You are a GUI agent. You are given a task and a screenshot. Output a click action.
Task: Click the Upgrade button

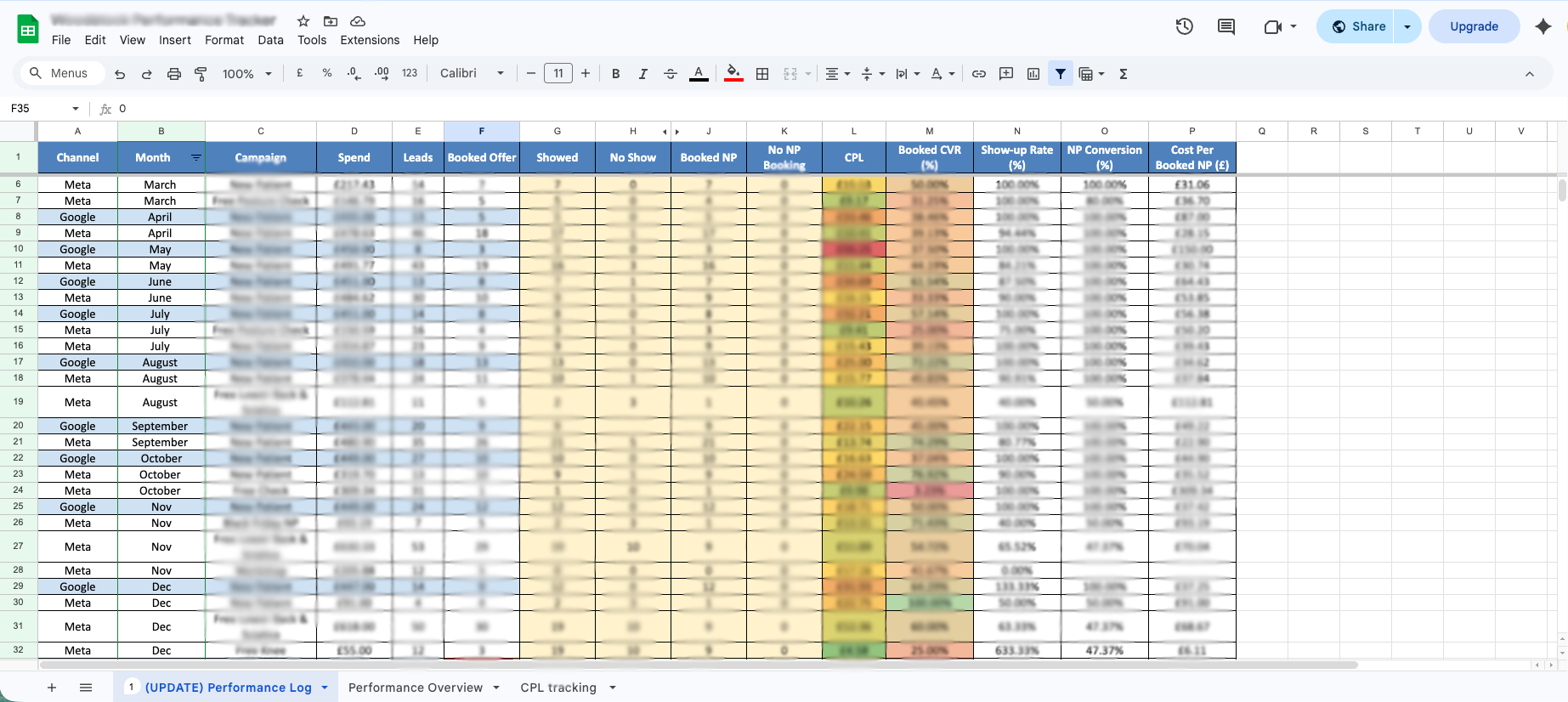tap(1475, 26)
